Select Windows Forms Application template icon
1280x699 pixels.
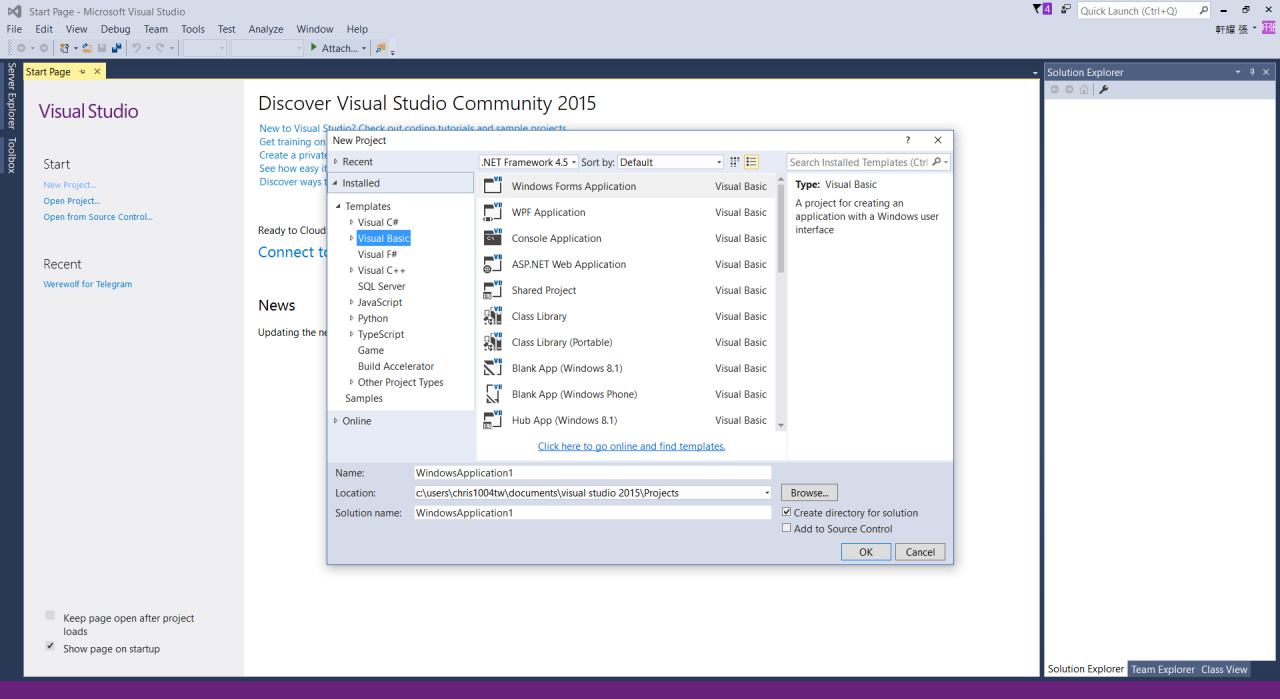click(x=492, y=186)
